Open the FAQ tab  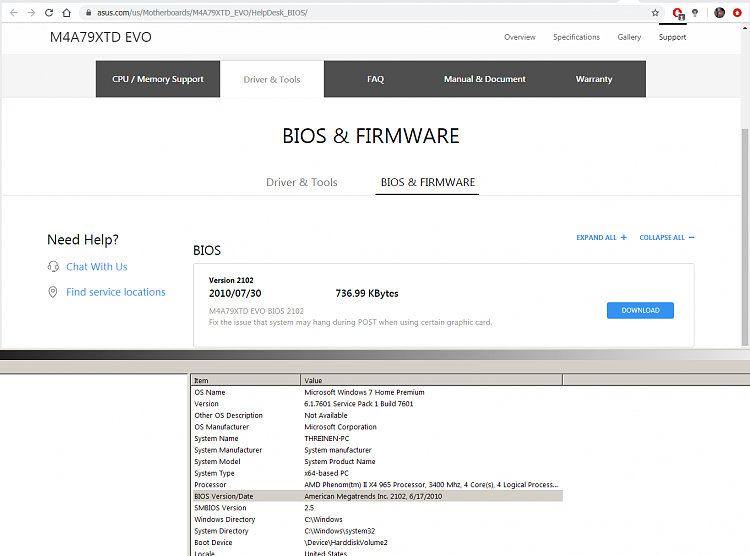pyautogui.click(x=375, y=79)
